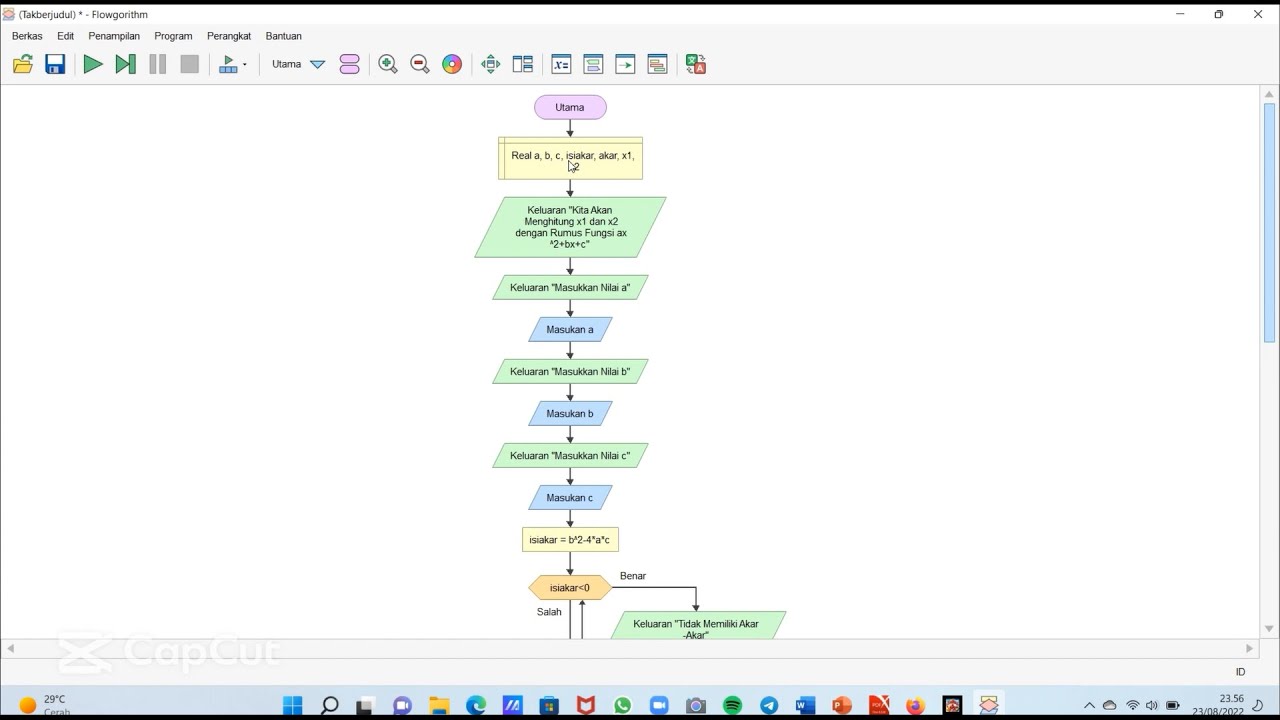
Task: Open the function manager pink shapes icon
Action: click(349, 64)
